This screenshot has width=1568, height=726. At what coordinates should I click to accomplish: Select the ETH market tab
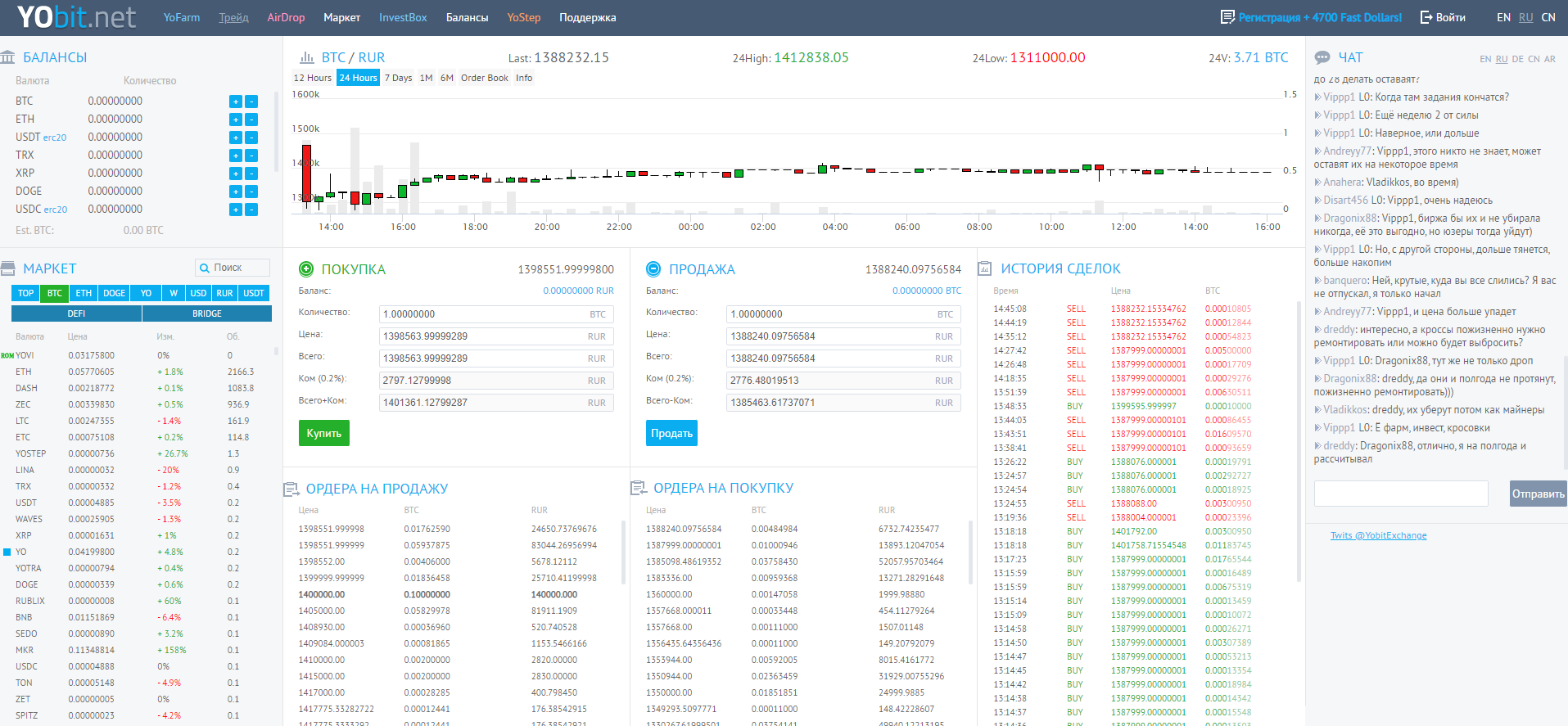84,293
